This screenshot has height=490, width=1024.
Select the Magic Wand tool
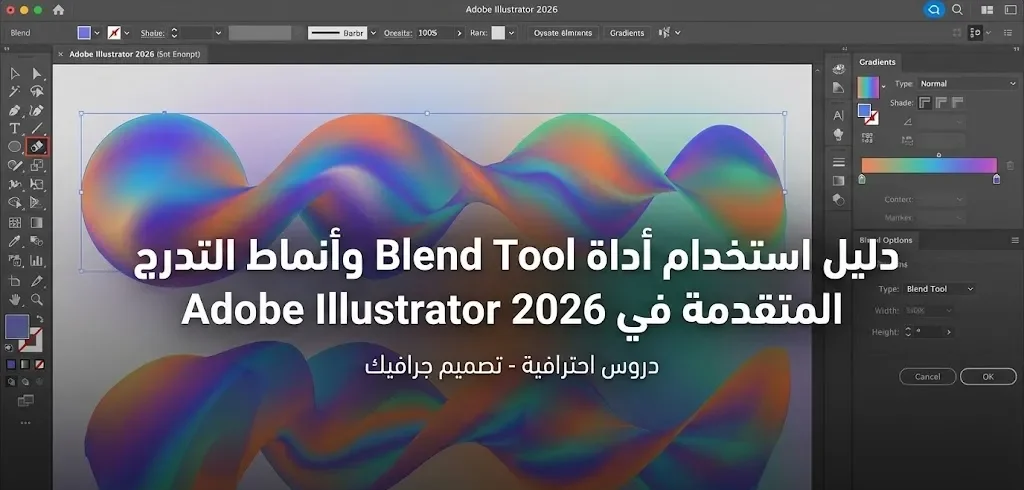click(15, 91)
